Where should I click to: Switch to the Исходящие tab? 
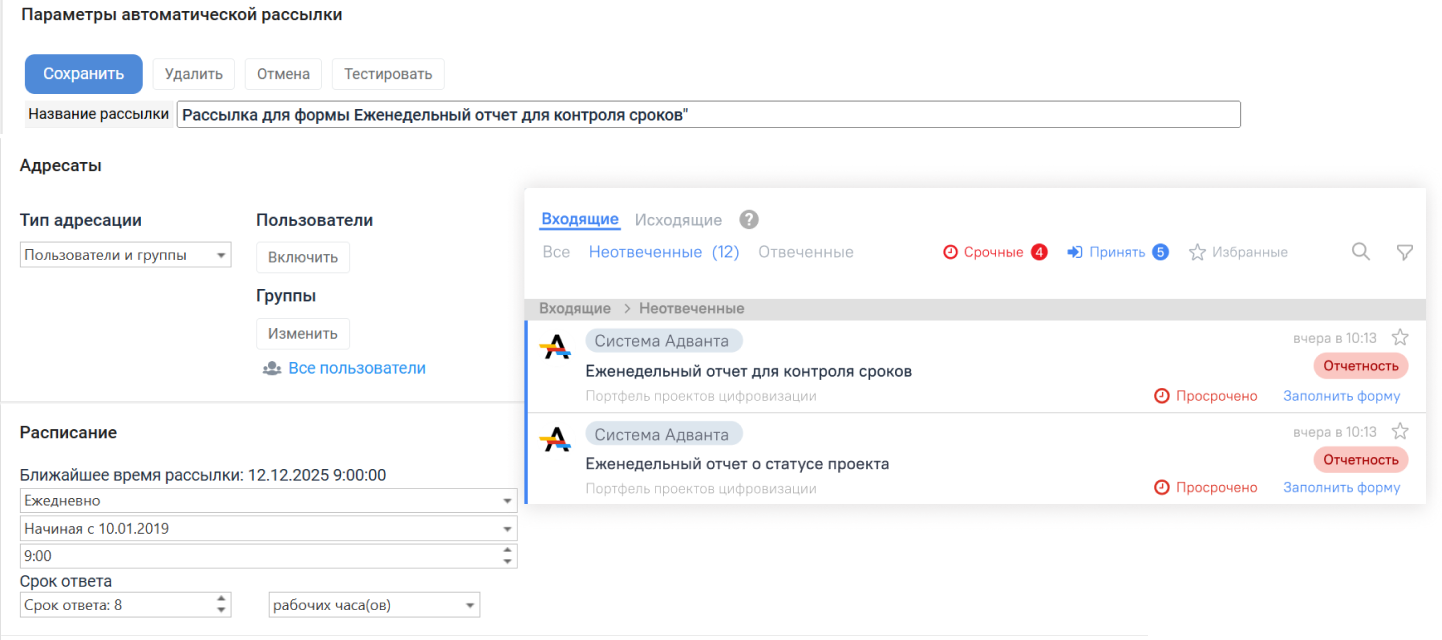678,220
